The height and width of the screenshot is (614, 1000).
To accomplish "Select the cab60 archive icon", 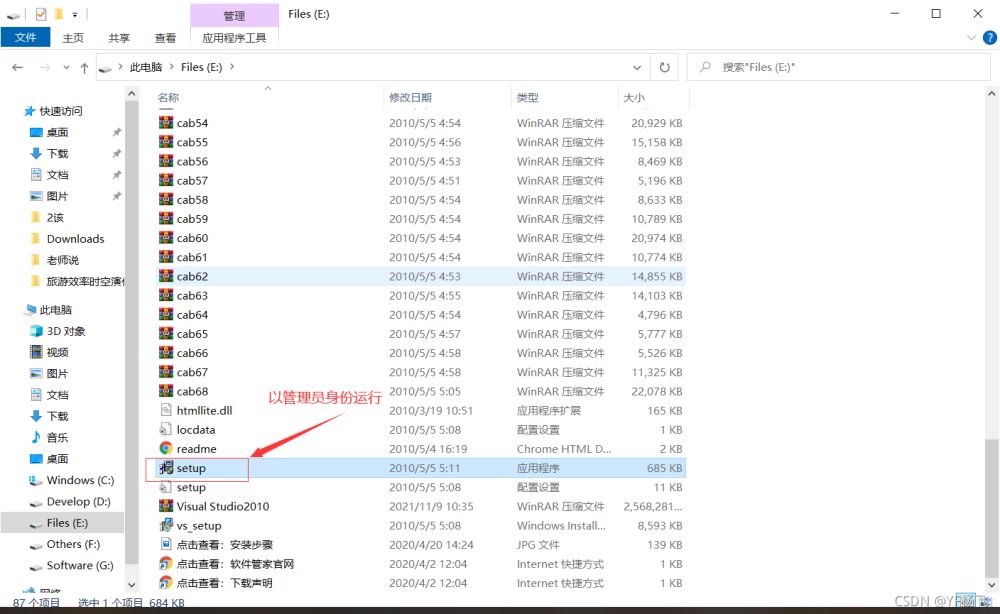I will click(x=166, y=237).
